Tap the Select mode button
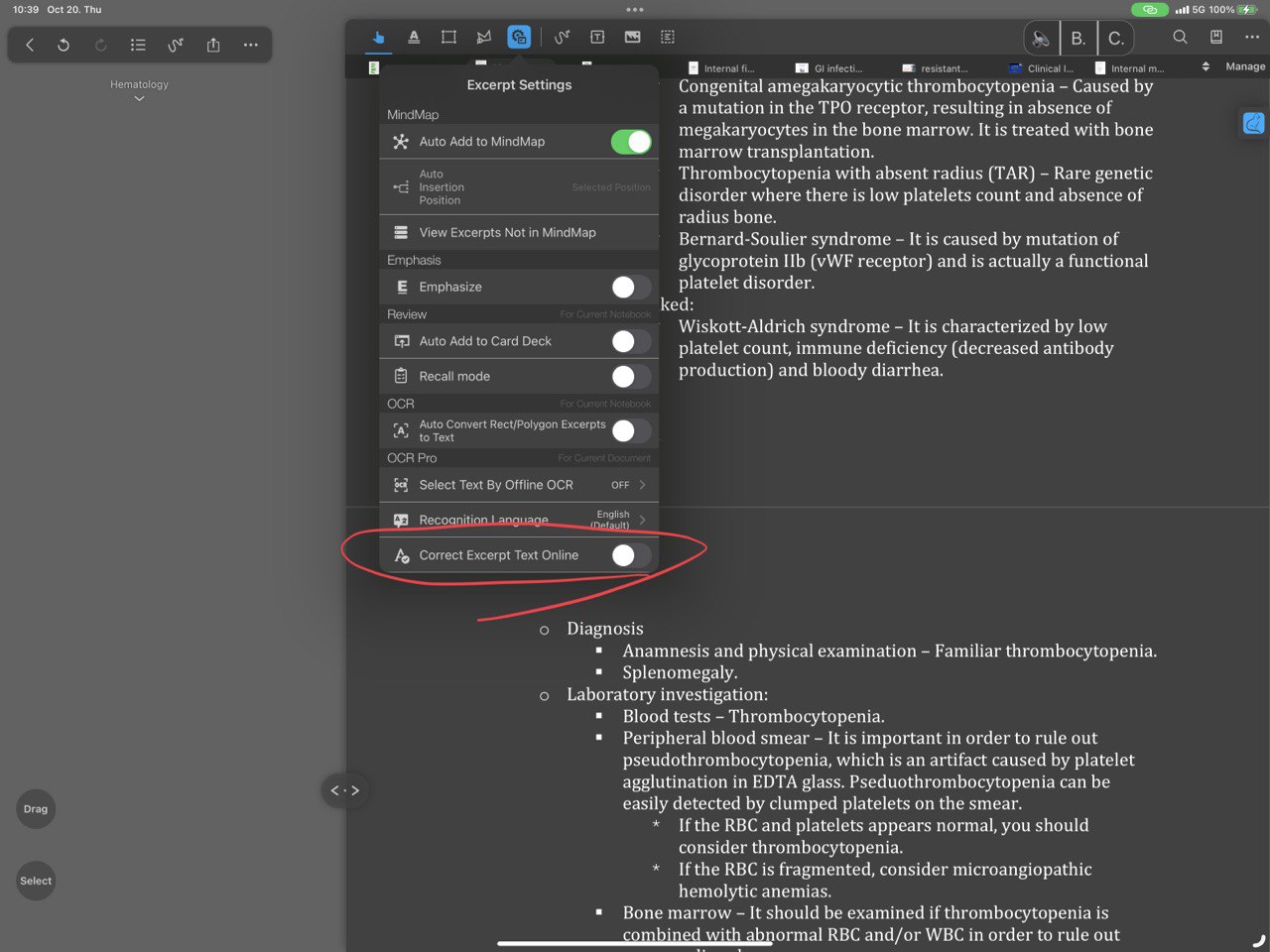The width and height of the screenshot is (1270, 952). click(x=36, y=881)
